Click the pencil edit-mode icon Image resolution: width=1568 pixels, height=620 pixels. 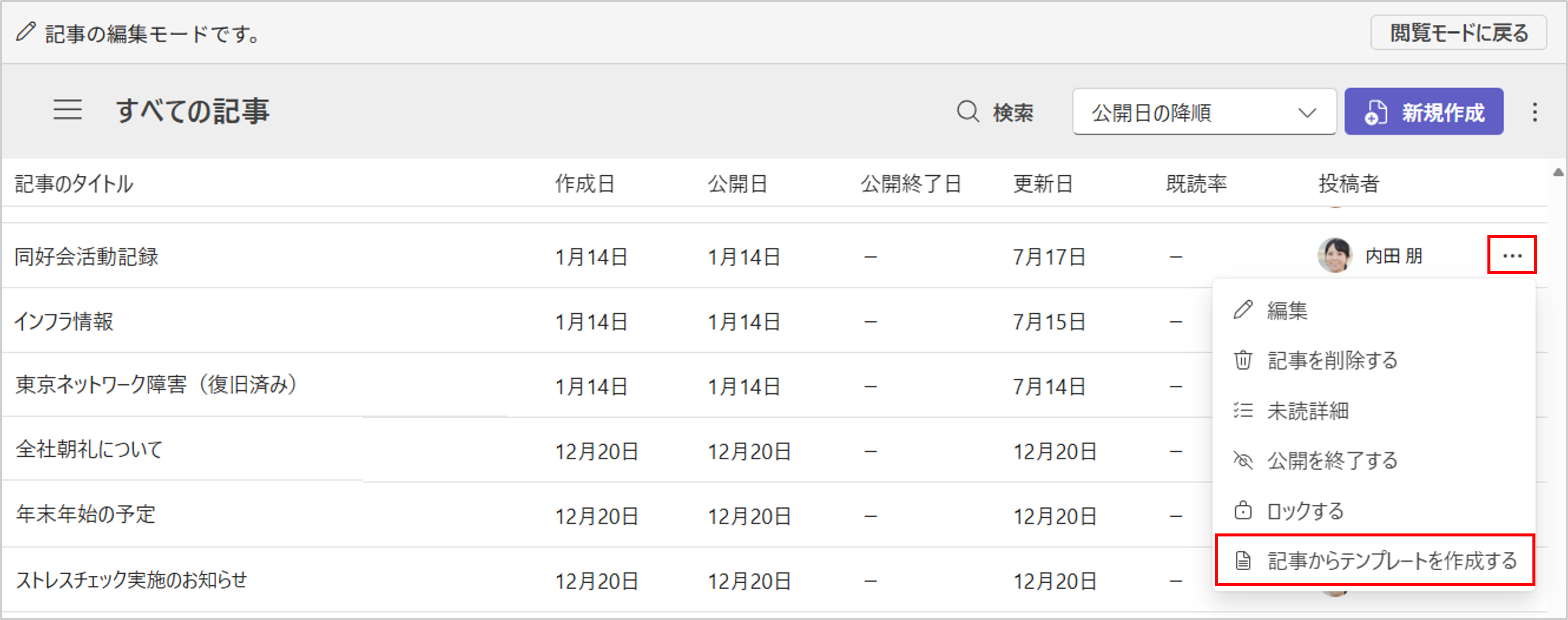tap(26, 32)
